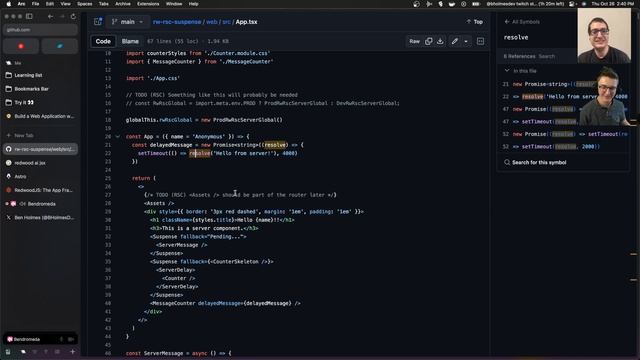Viewport: 640px width, 360px height.
Task: Open the Arc application menu
Action: tap(21, 4)
